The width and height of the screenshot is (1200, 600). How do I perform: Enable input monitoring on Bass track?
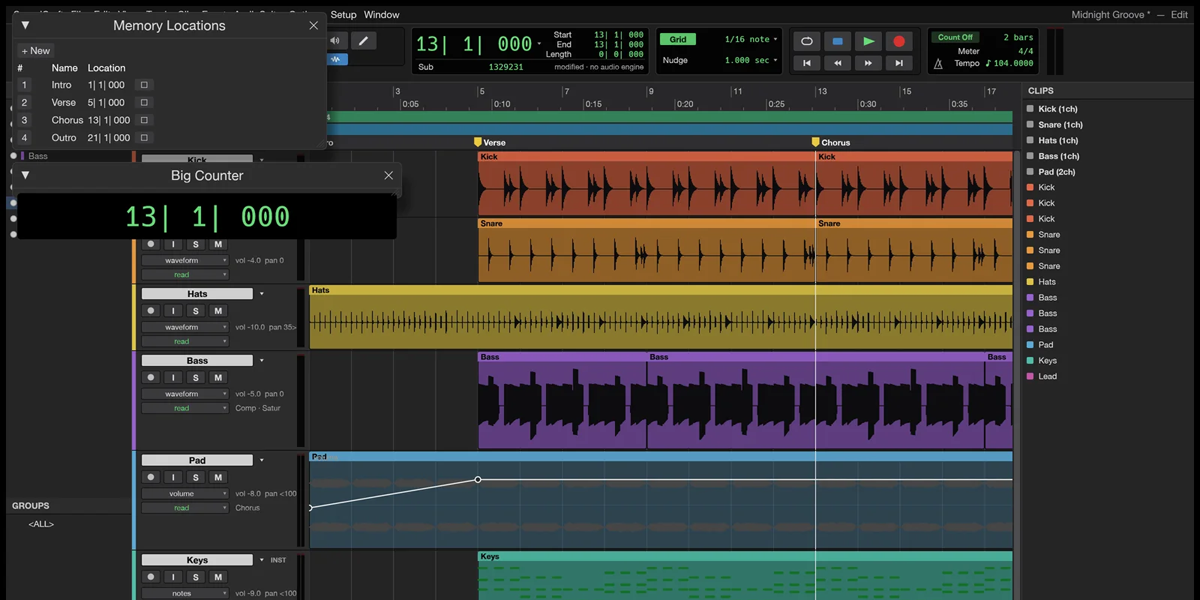[173, 378]
